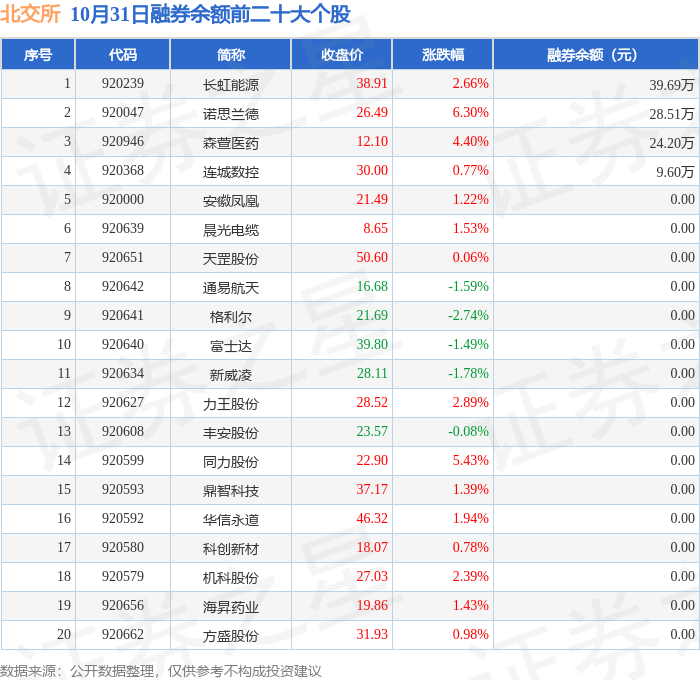The width and height of the screenshot is (700, 680).
Task: Select stock name 同力股份
Action: 231,462
